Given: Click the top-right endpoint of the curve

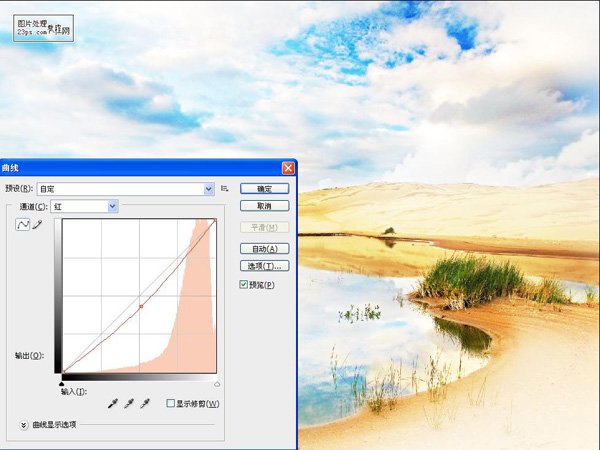Looking at the screenshot, I should tap(216, 221).
